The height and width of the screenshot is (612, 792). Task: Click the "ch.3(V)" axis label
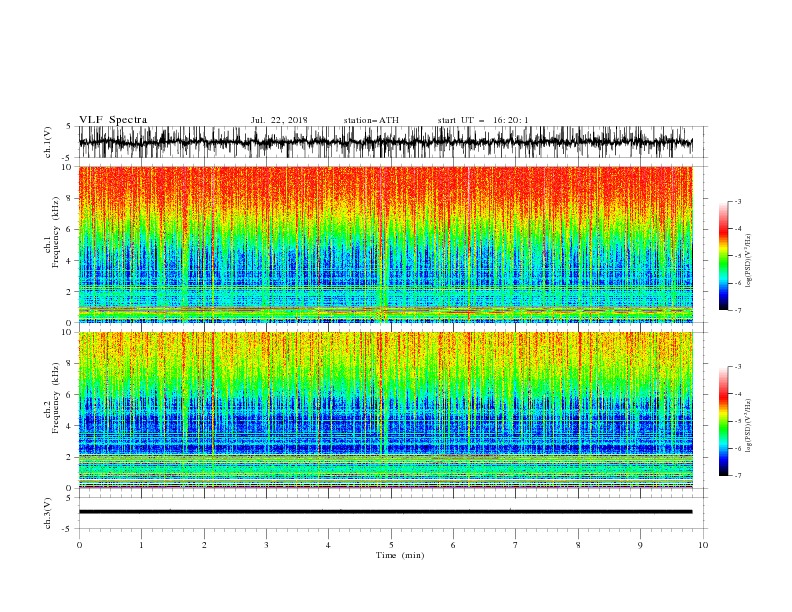48,513
